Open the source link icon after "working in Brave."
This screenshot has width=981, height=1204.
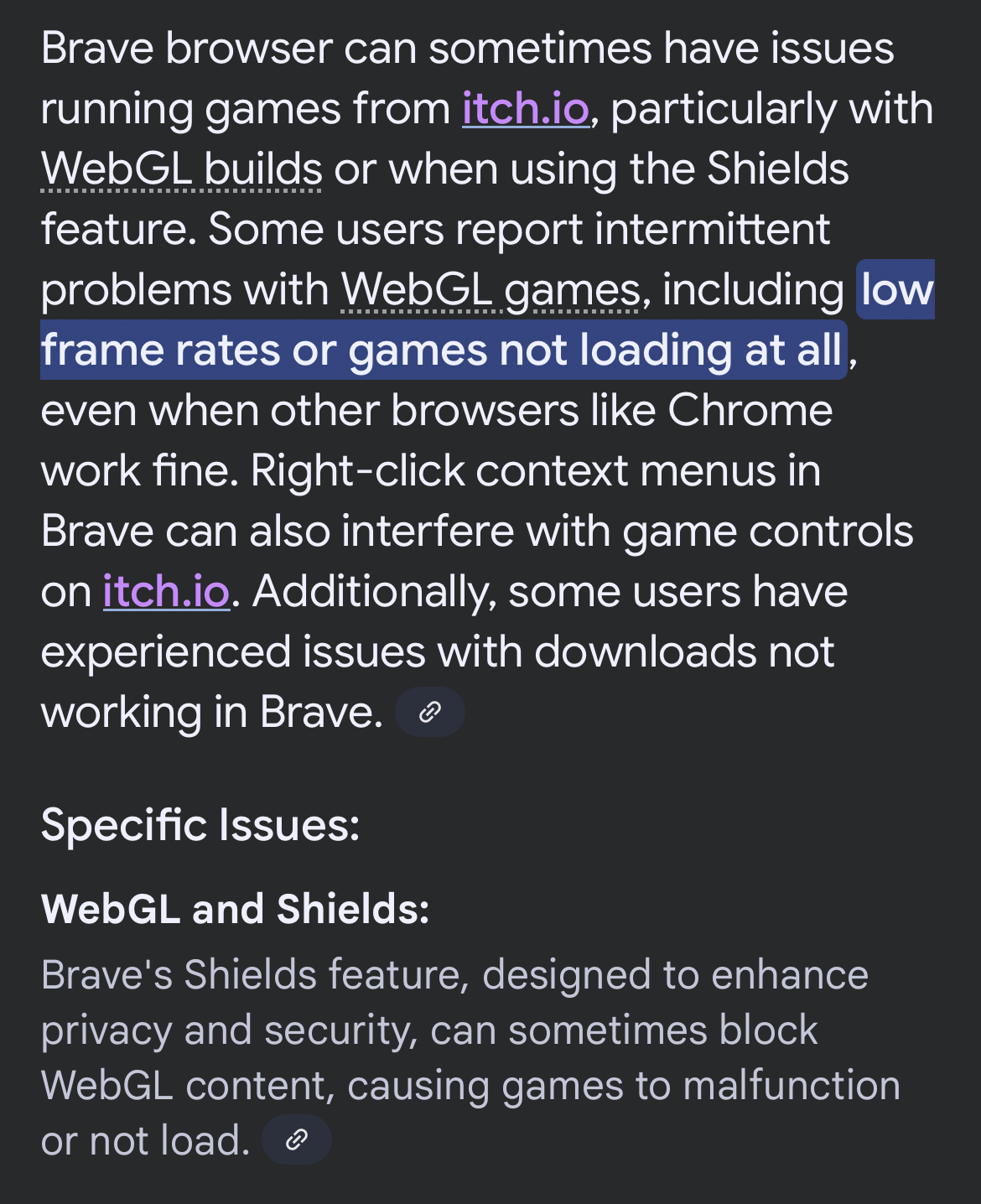coord(429,713)
